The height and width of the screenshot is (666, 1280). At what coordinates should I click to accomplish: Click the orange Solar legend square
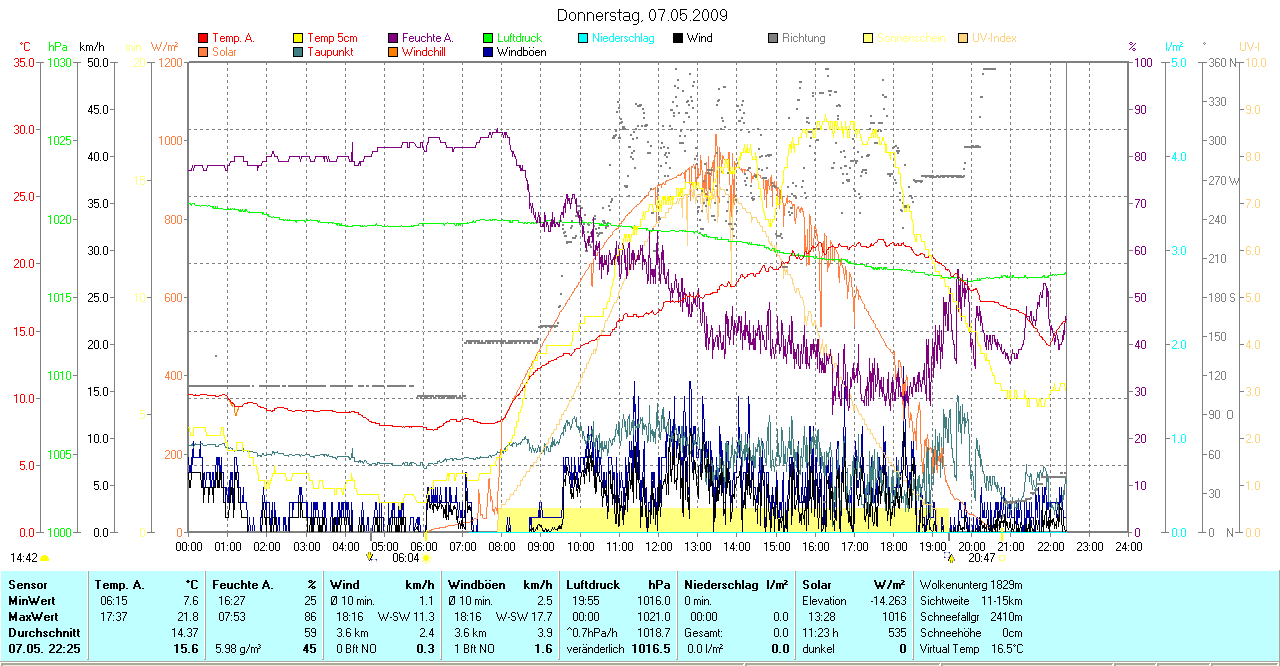coord(203,52)
